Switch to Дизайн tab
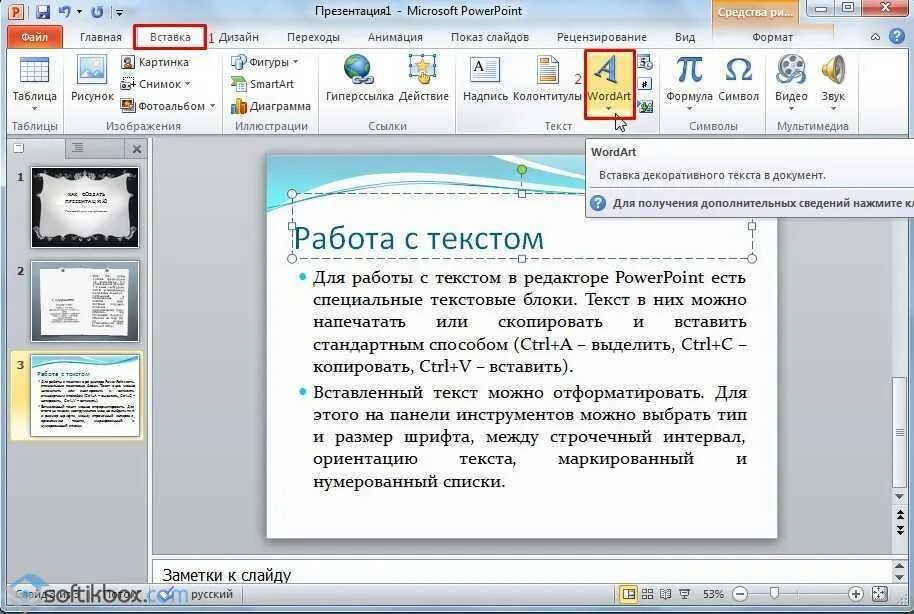 click(238, 37)
